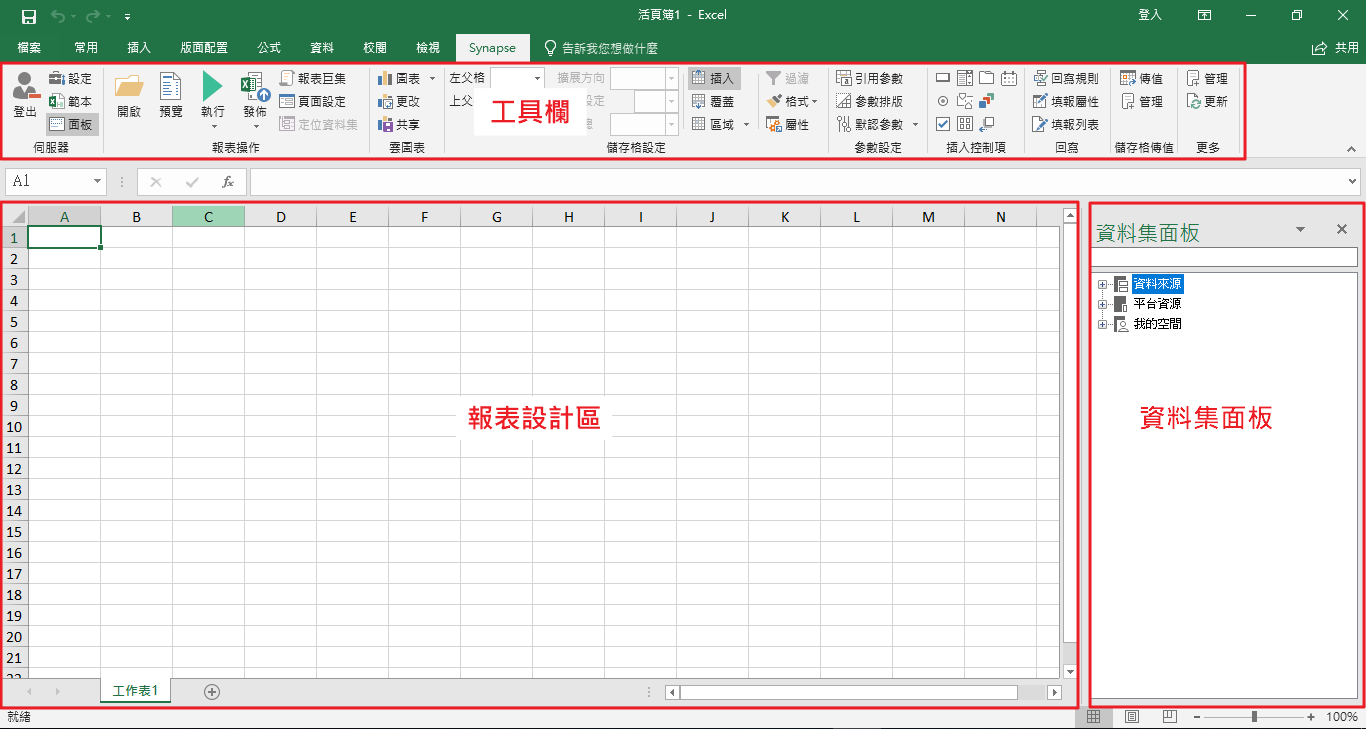Toggle the 面板 panel button

[x=72, y=125]
